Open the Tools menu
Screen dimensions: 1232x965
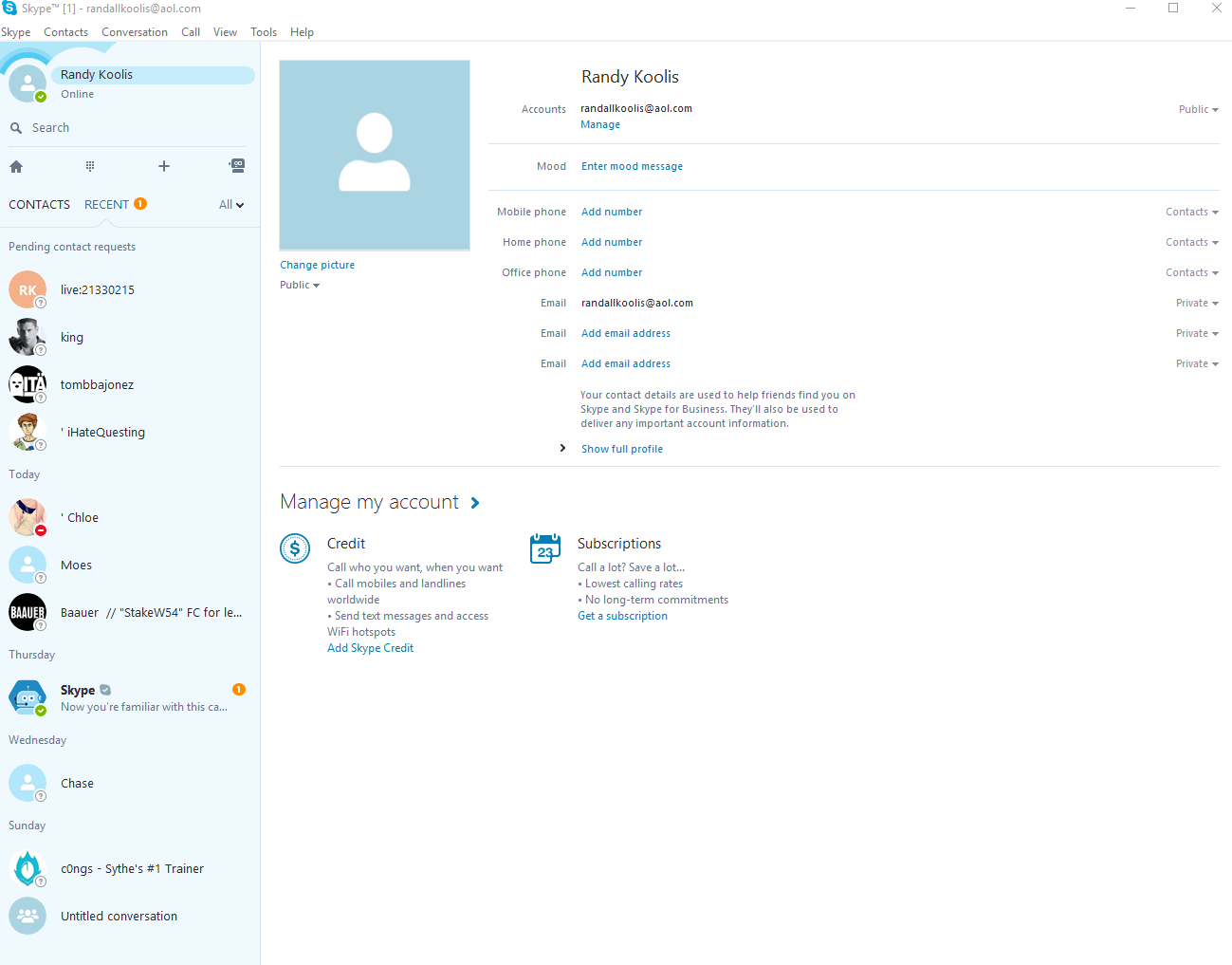click(264, 32)
